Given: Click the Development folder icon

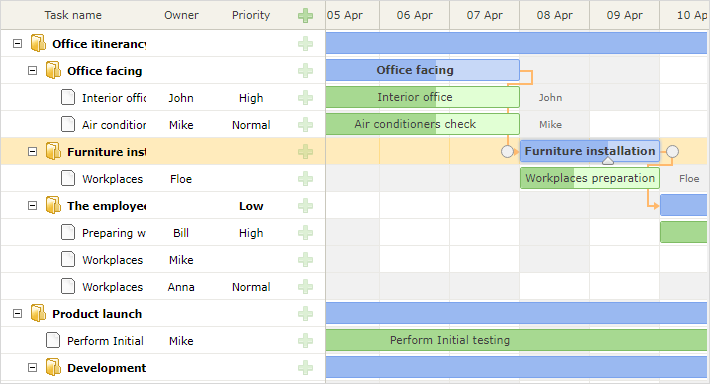Looking at the screenshot, I should (53, 367).
